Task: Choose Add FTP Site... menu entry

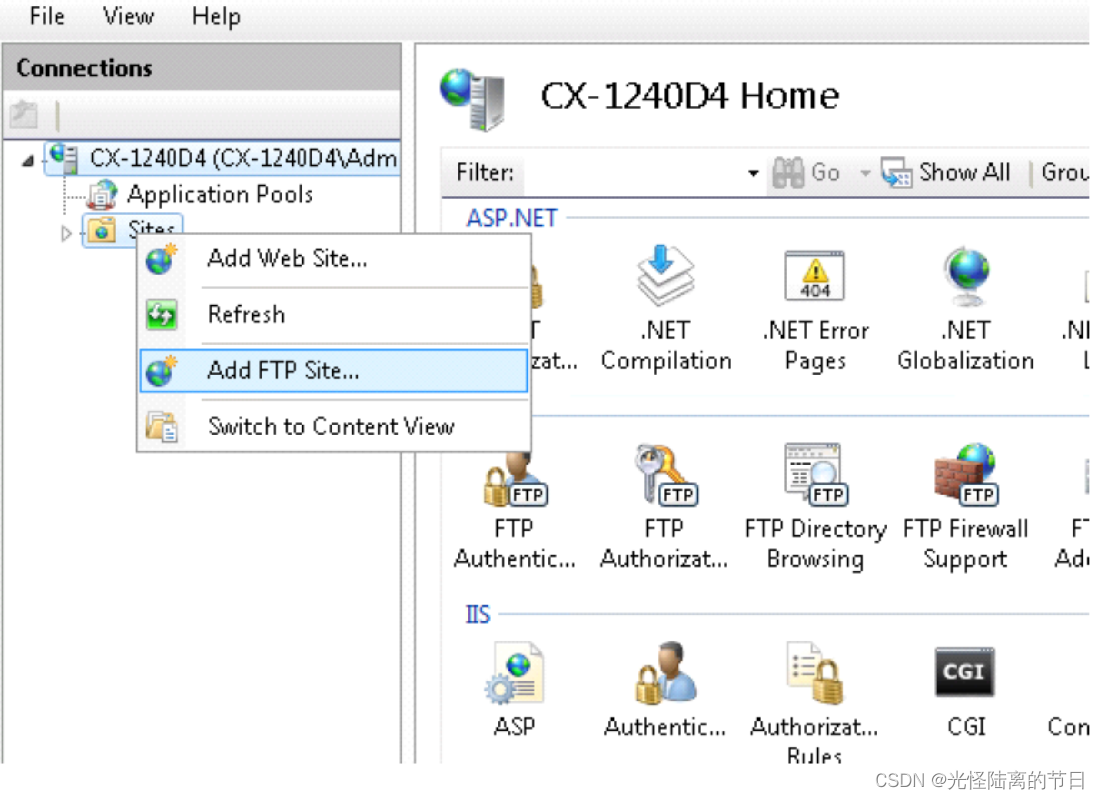Action: pos(334,371)
